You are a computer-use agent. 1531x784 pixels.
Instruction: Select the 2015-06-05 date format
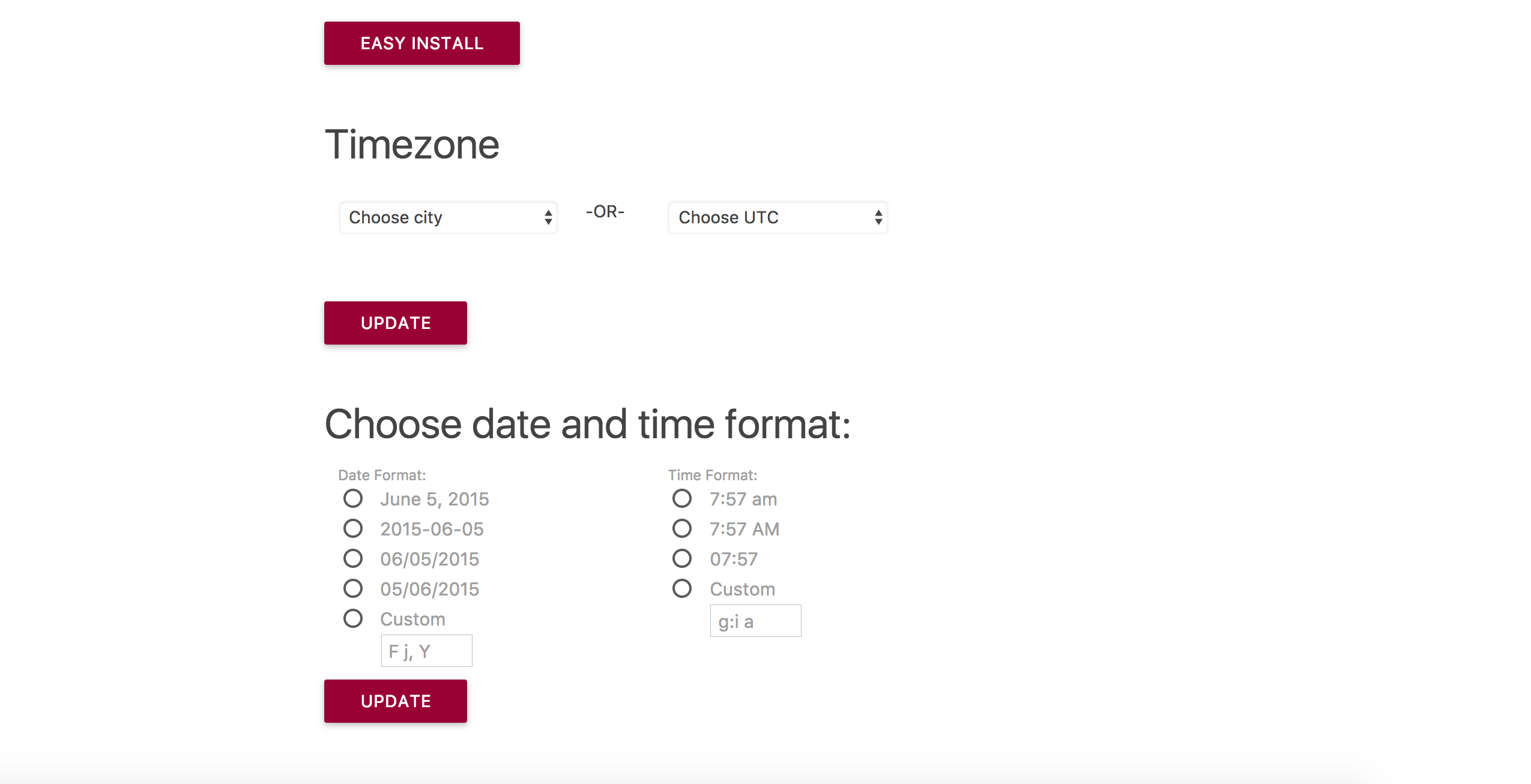coord(353,528)
